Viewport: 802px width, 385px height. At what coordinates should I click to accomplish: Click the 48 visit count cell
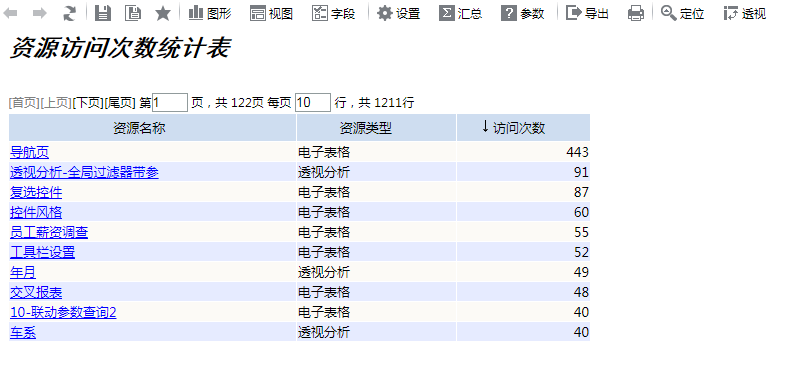(x=523, y=291)
